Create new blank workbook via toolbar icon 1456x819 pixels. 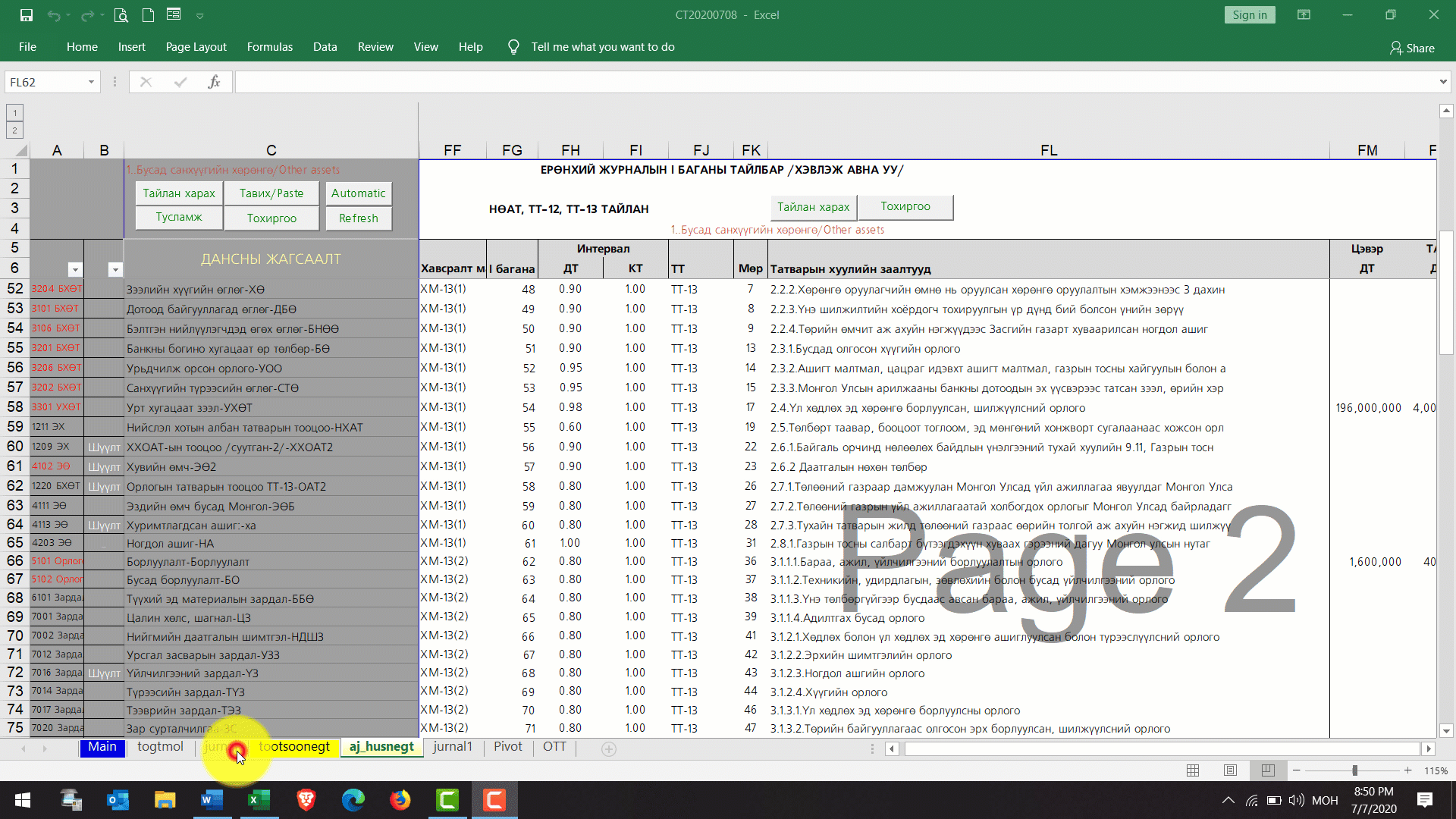(x=149, y=15)
